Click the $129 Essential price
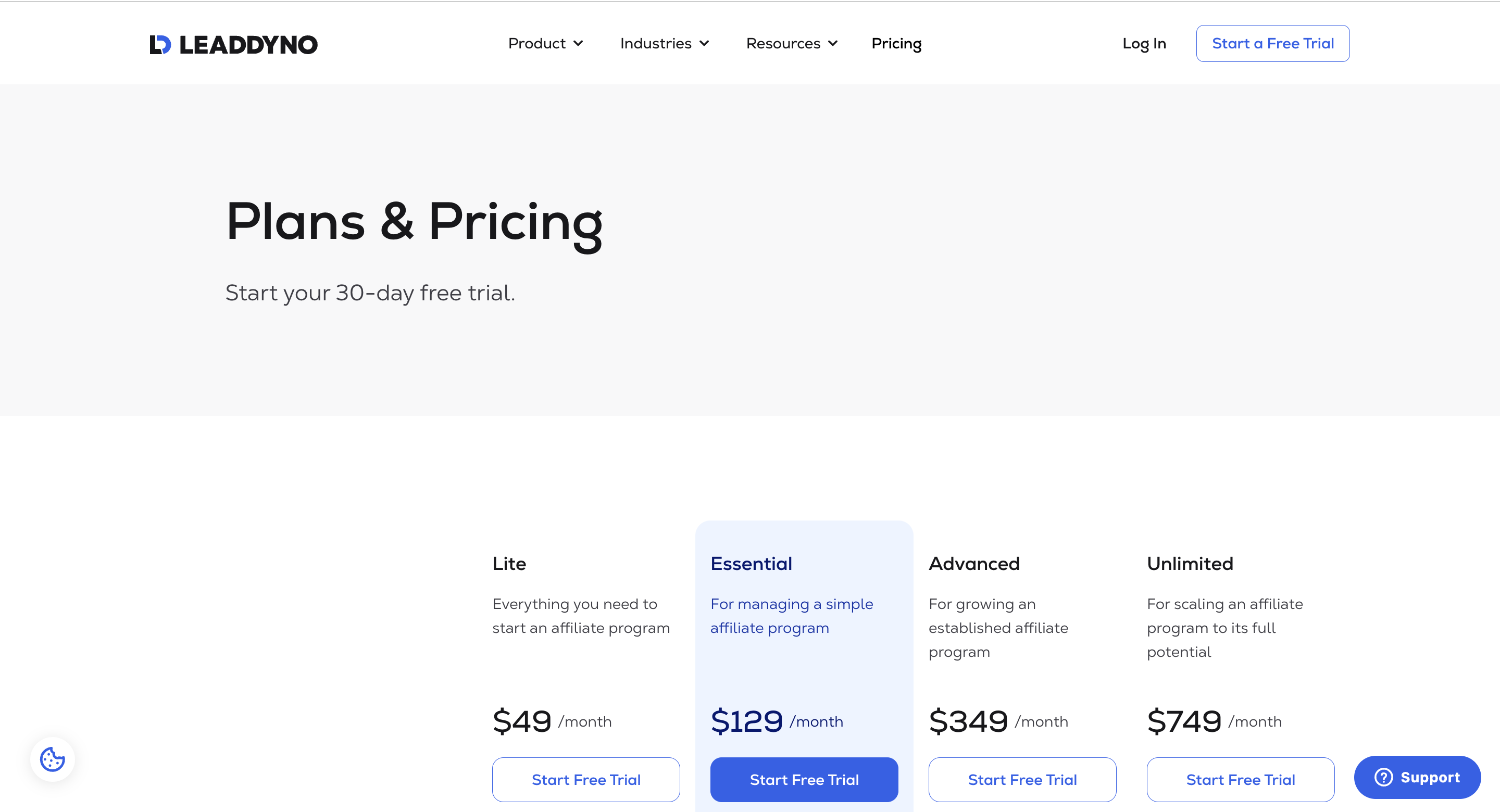The image size is (1500, 812). pyautogui.click(x=746, y=721)
